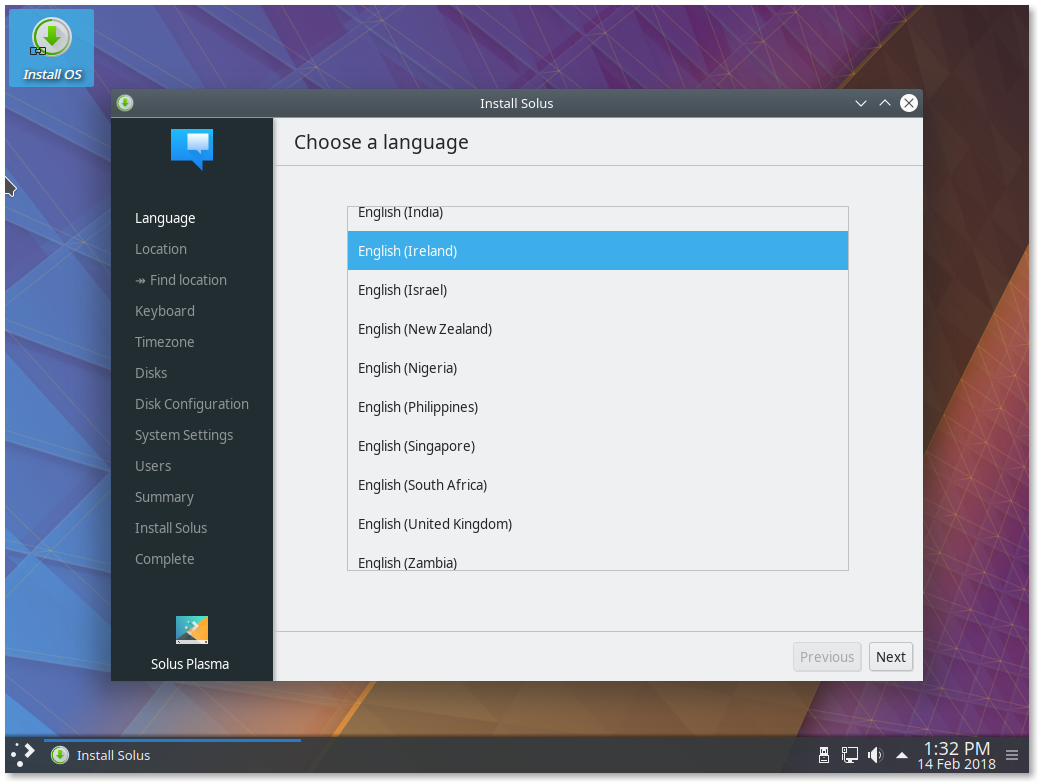
Task: Click the Choose a language heading
Action: (x=381, y=142)
